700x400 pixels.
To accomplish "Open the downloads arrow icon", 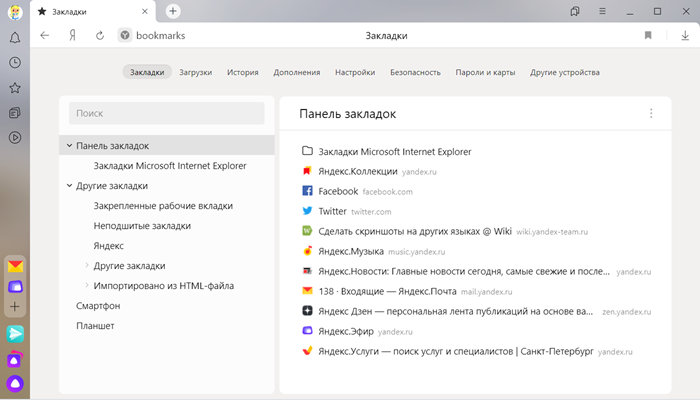I will click(x=685, y=35).
